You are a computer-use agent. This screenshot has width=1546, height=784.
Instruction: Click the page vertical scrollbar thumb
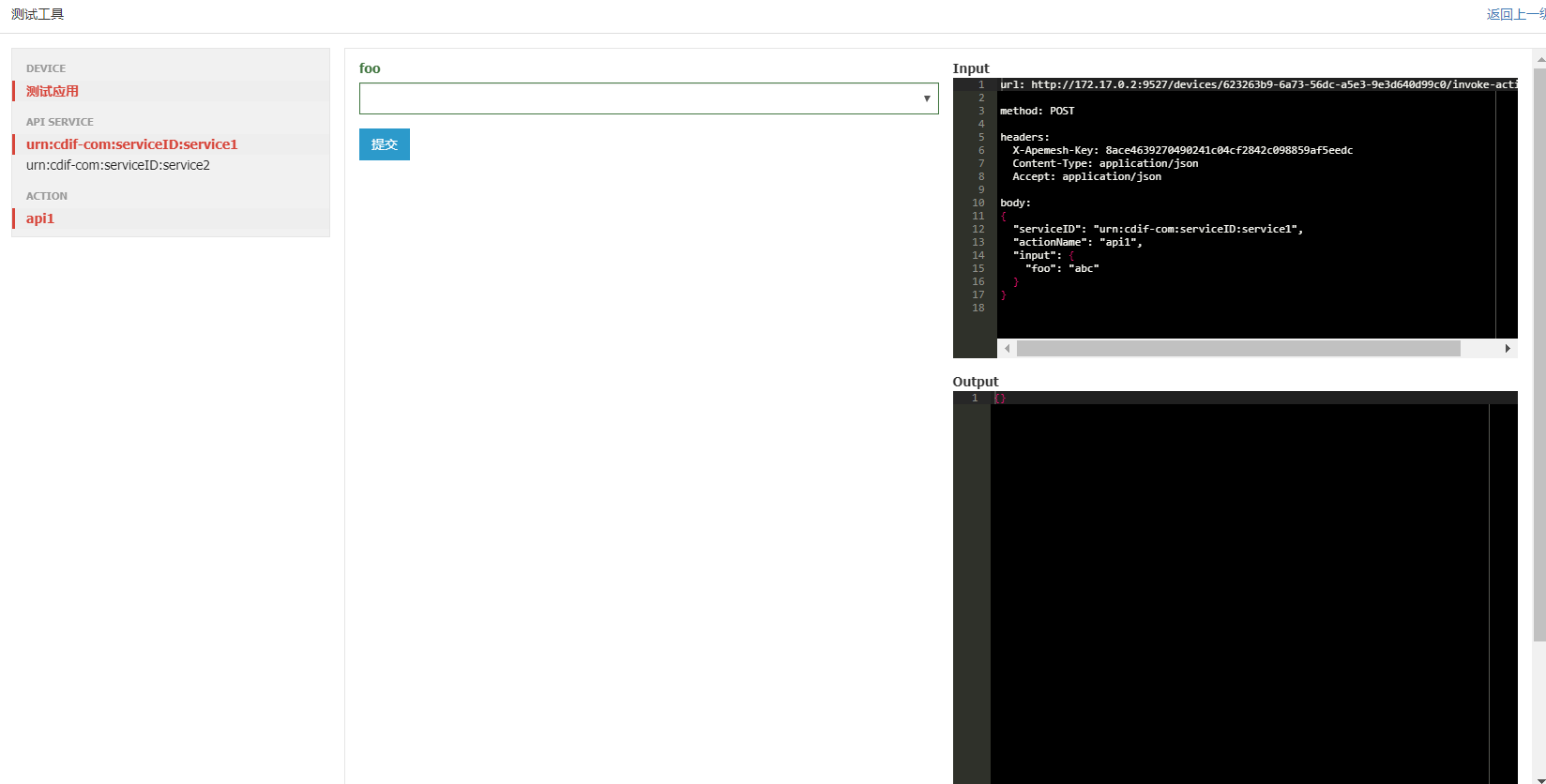1539,354
